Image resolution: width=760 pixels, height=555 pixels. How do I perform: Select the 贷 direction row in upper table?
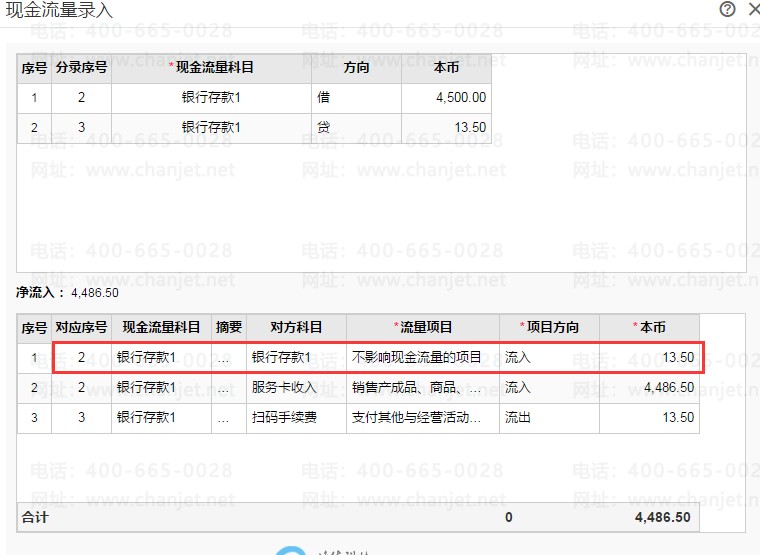pos(356,128)
